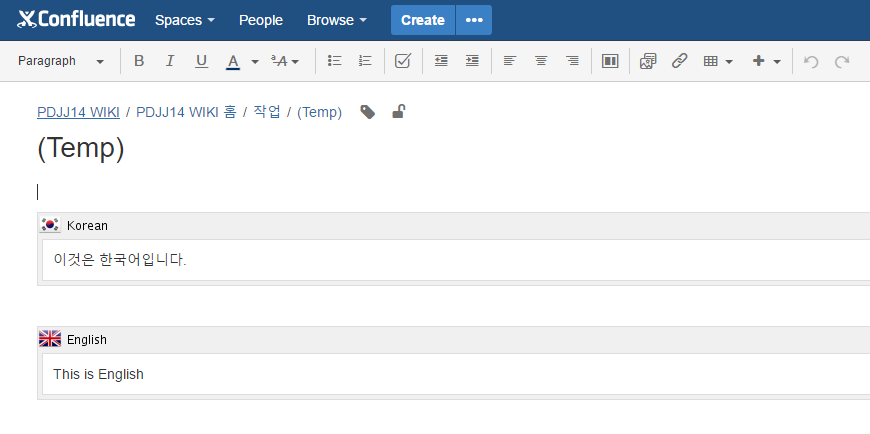Viewport: 870px width, 434px height.
Task: Toggle bold formatting
Action: 139,61
